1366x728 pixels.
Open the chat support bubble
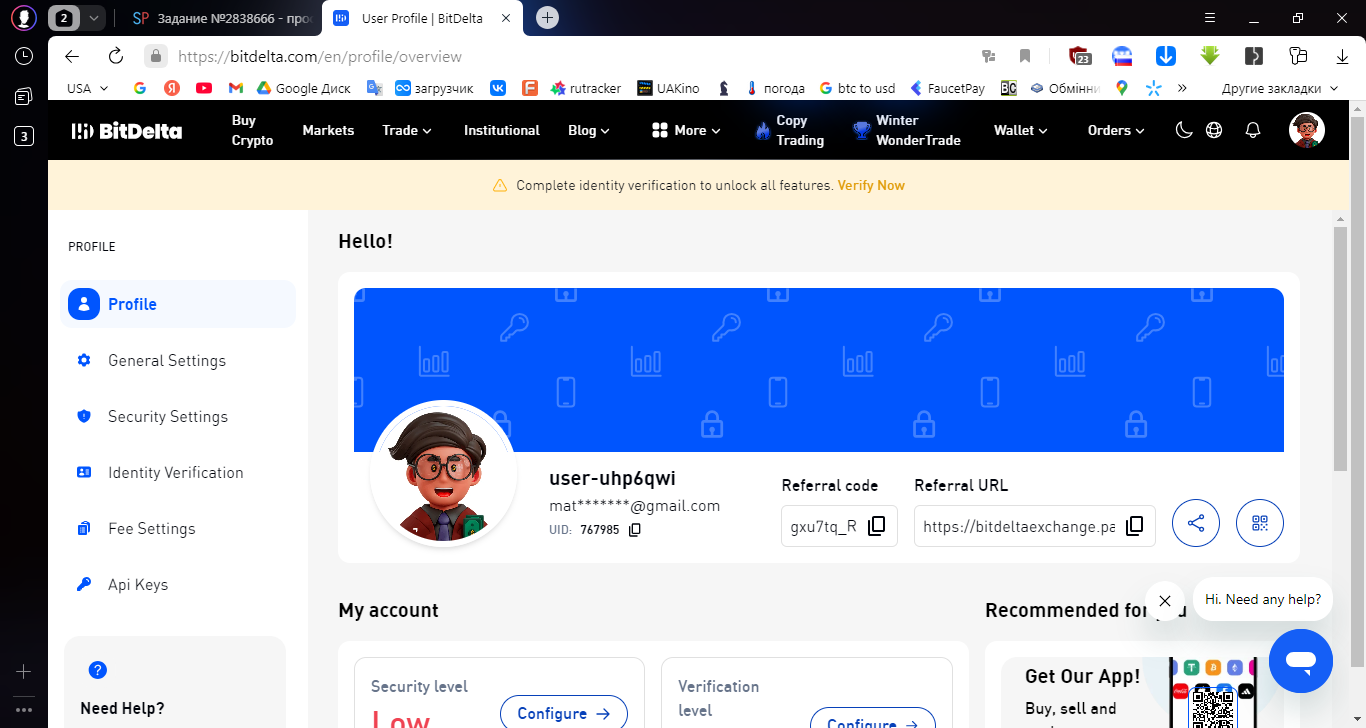coord(1301,661)
